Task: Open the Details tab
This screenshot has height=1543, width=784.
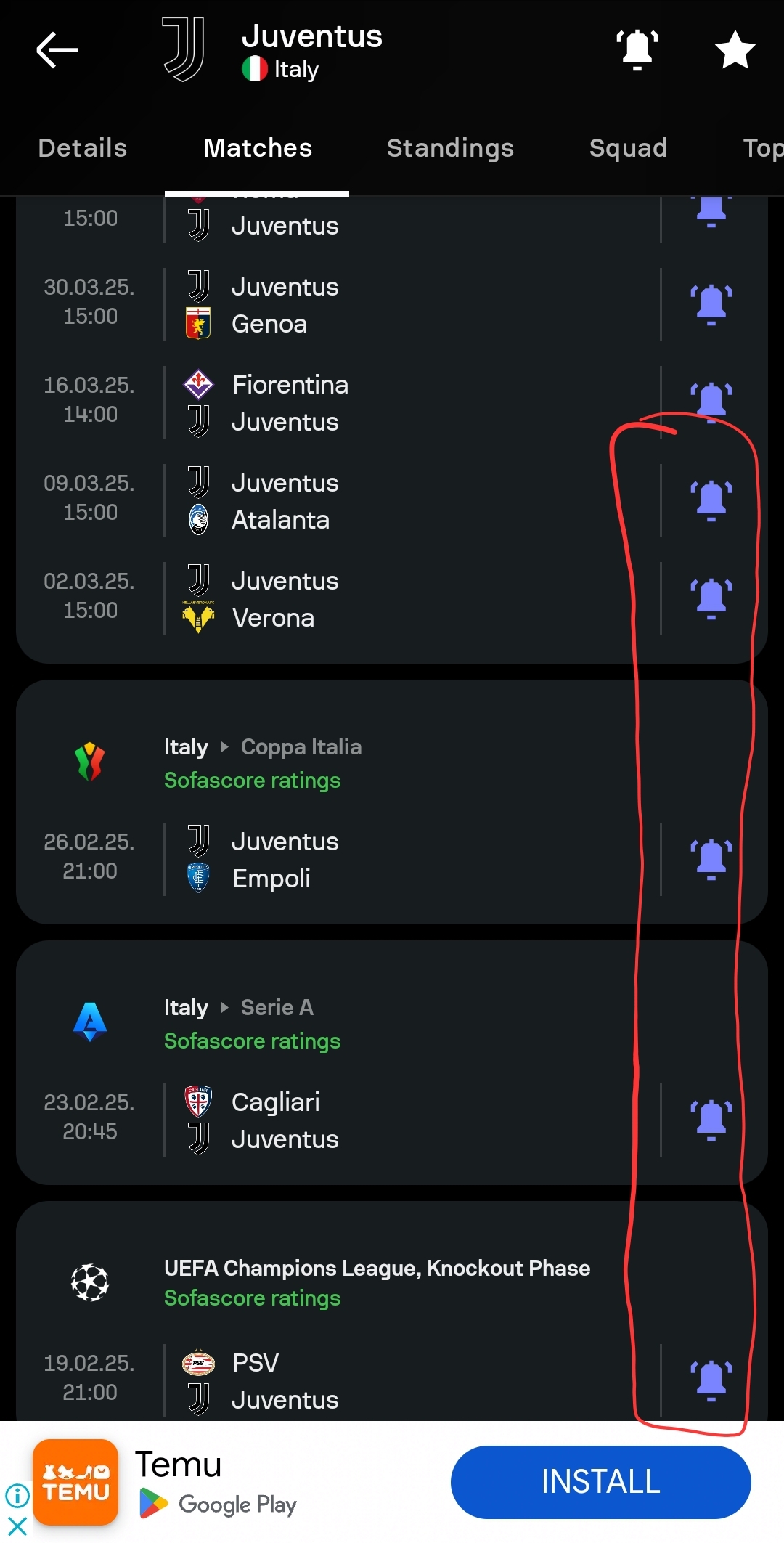Action: click(x=83, y=148)
